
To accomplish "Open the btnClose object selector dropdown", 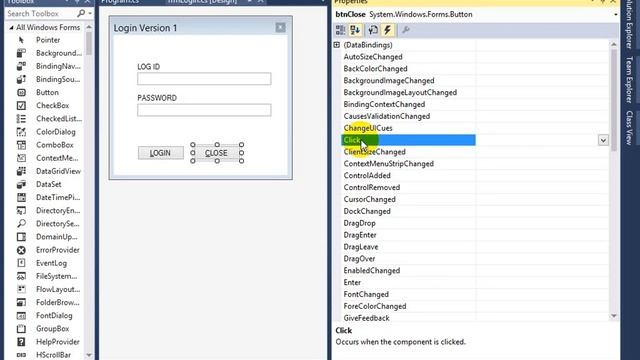I will tap(615, 15).
